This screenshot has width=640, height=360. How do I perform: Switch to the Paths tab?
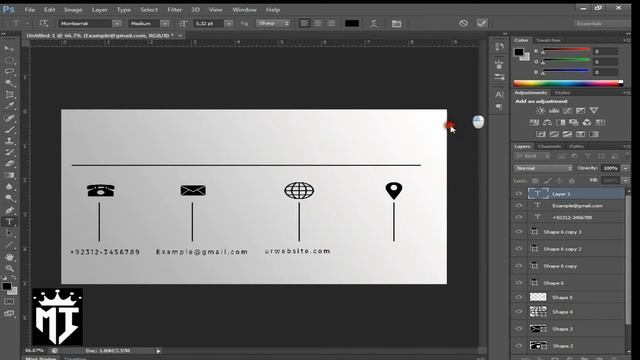click(x=576, y=146)
